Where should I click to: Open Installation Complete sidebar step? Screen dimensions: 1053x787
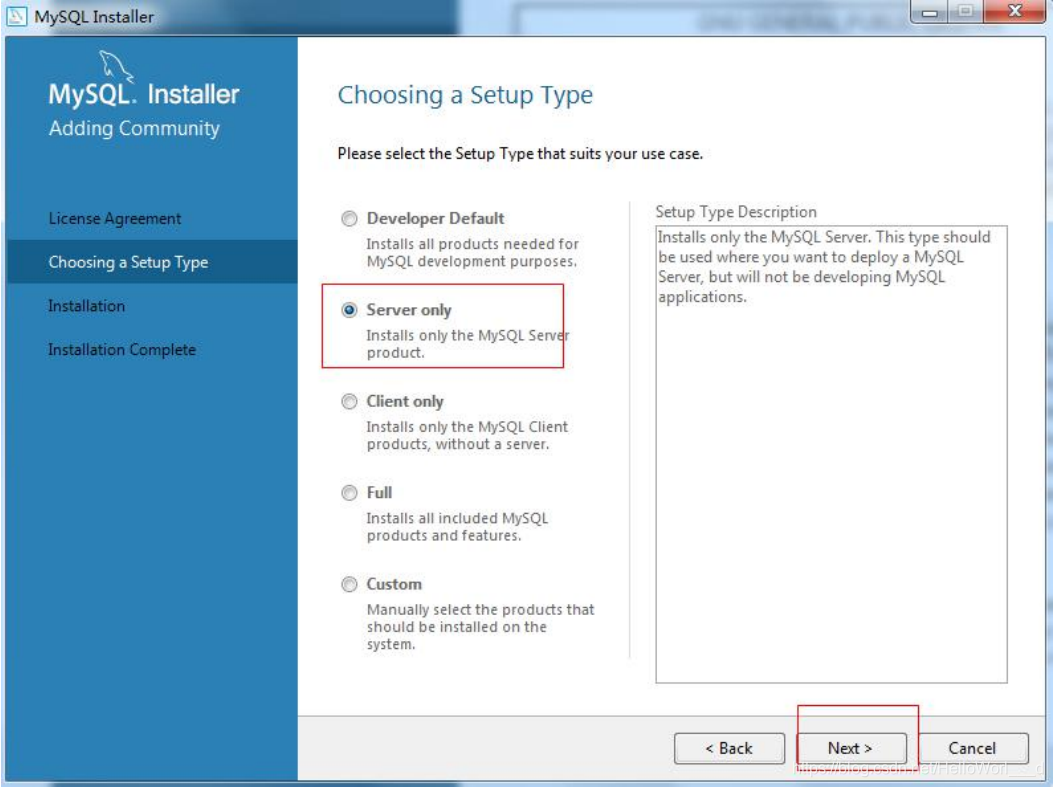(122, 350)
